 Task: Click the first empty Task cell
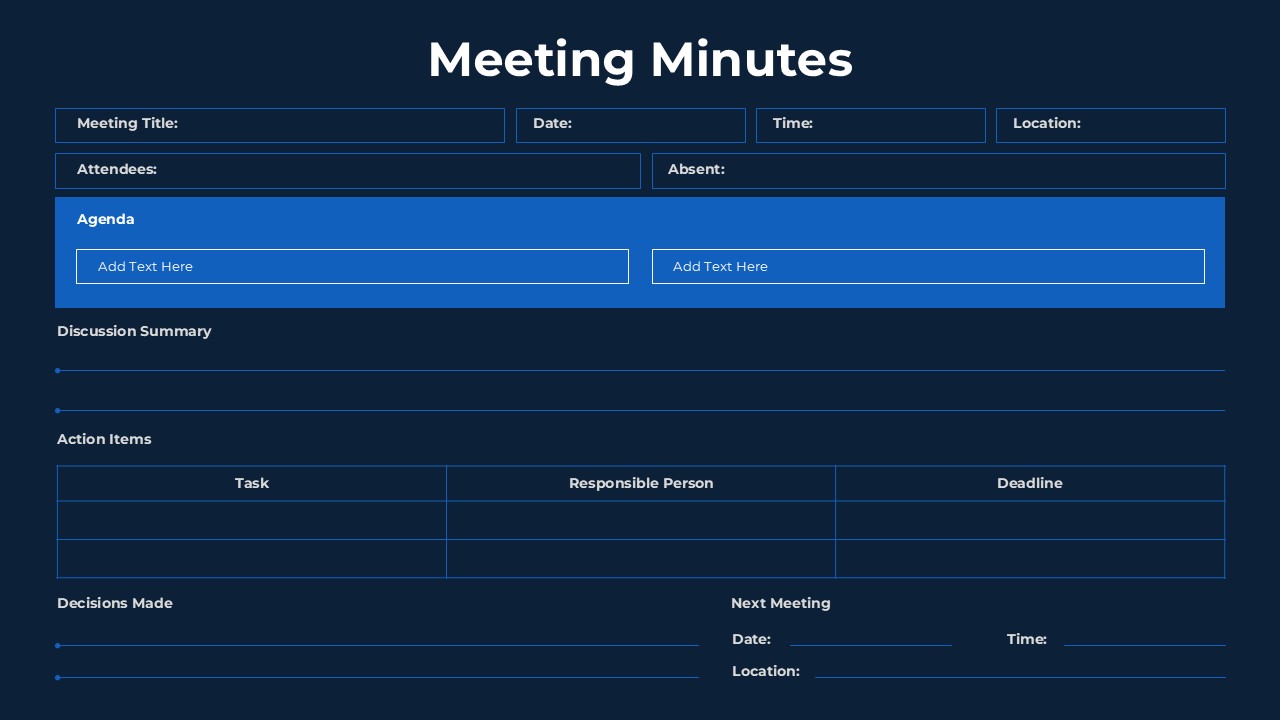[251, 520]
